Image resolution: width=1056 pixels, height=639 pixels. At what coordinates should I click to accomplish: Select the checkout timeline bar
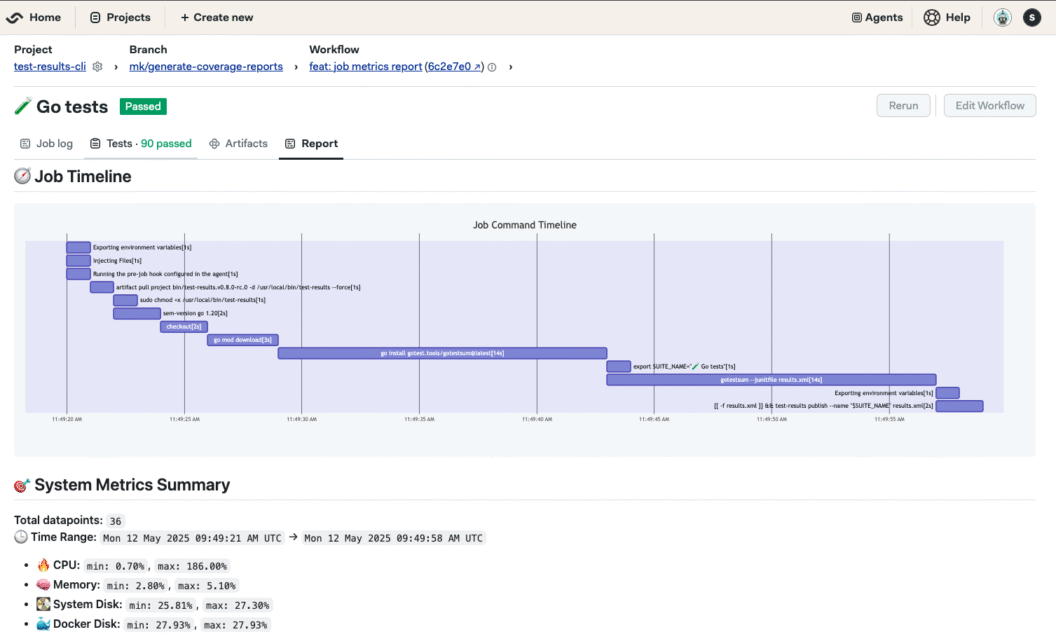[184, 327]
